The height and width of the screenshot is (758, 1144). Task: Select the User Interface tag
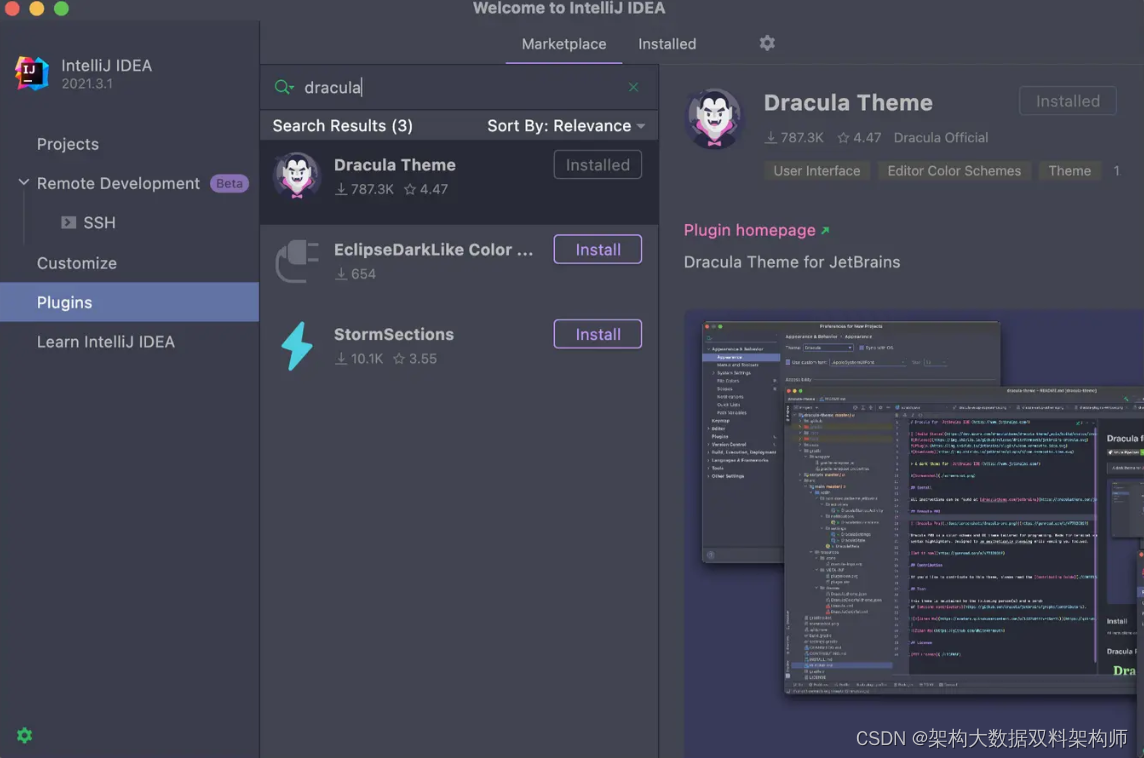pos(816,171)
